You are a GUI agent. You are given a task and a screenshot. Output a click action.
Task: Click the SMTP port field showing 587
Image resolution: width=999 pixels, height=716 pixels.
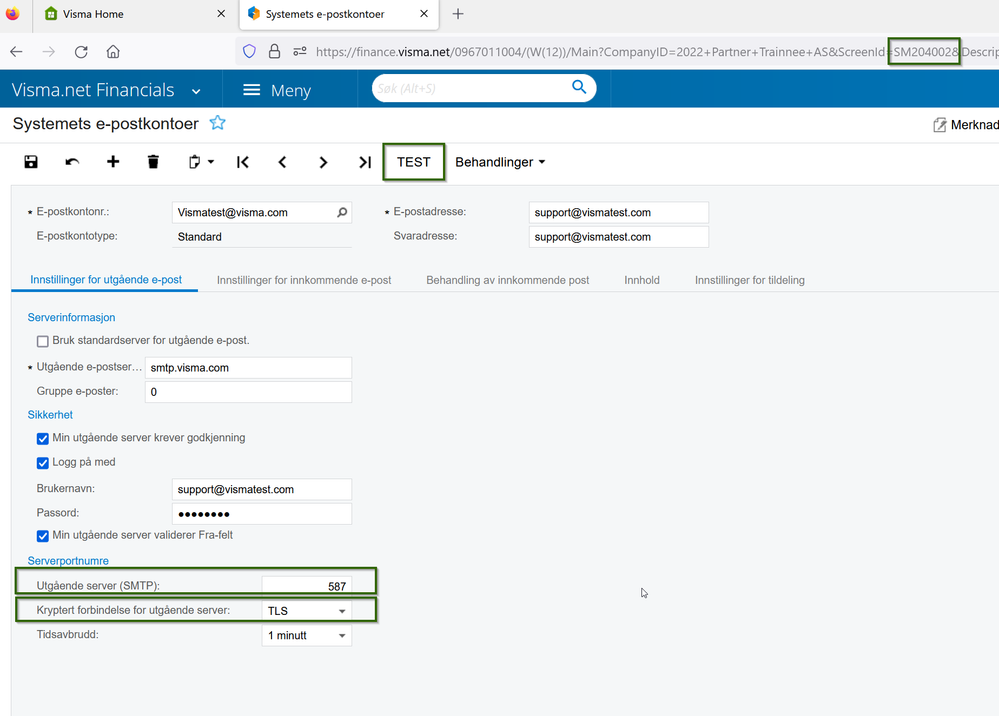tap(306, 585)
